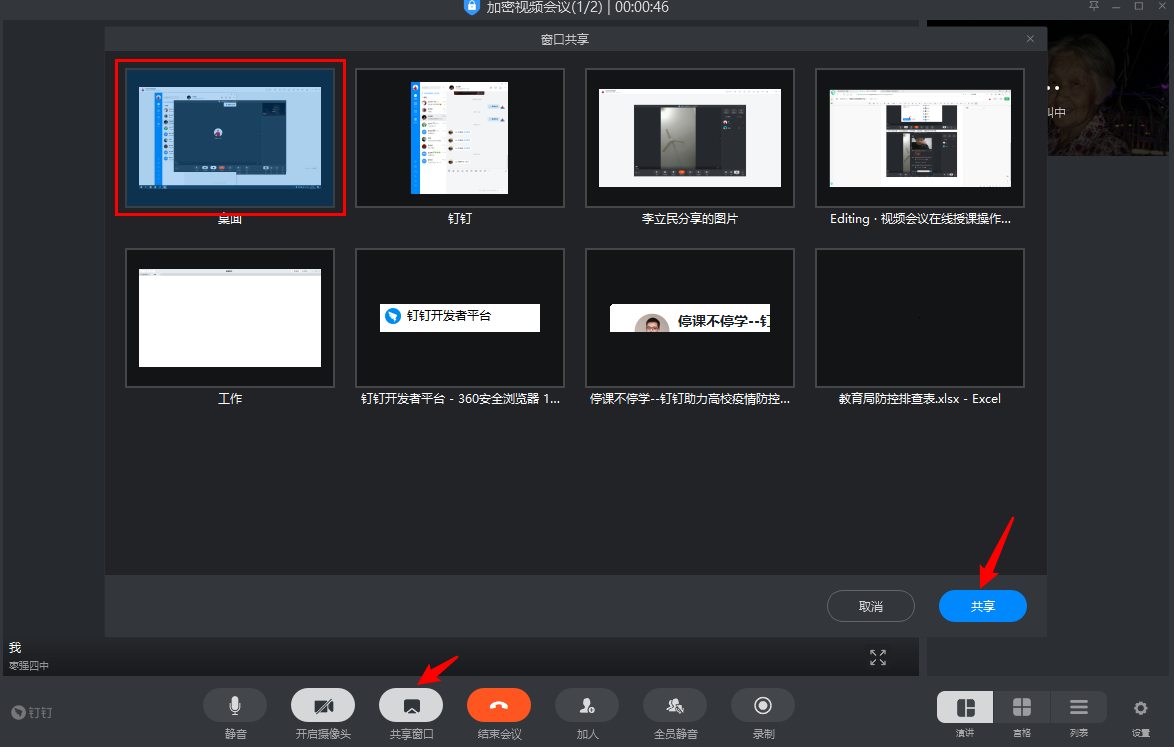
Task: Expand video to fullscreen arrows icon
Action: point(878,657)
